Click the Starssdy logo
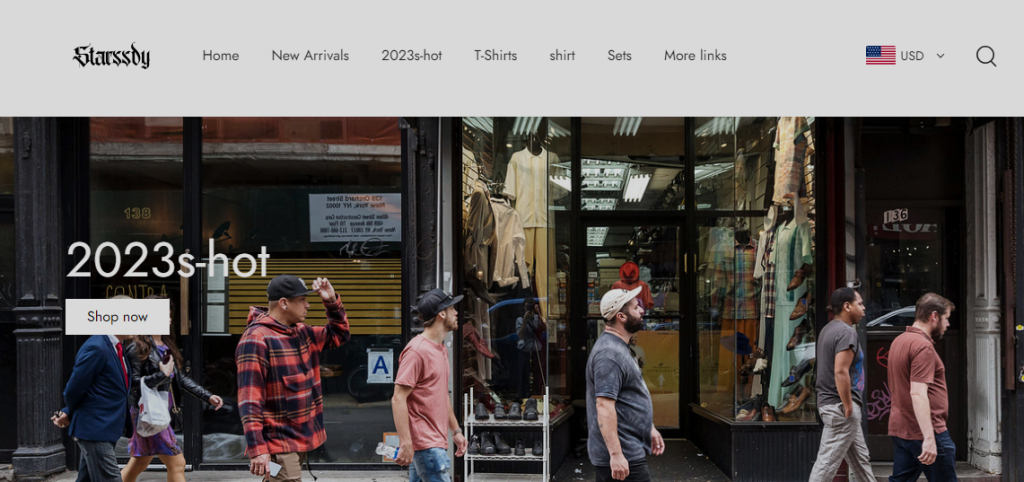The height and width of the screenshot is (482, 1024). tap(112, 56)
